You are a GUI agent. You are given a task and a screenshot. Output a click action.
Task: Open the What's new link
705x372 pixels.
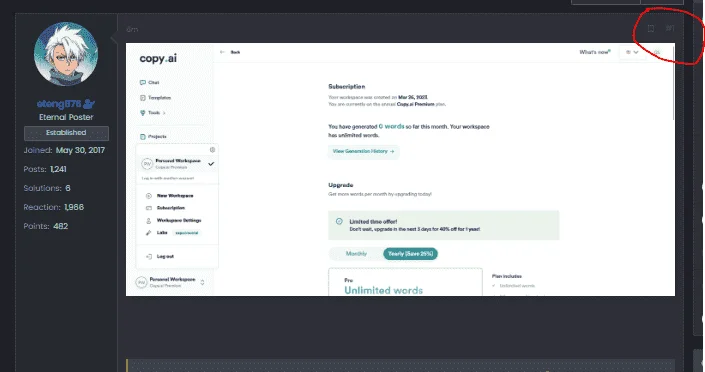pyautogui.click(x=595, y=52)
